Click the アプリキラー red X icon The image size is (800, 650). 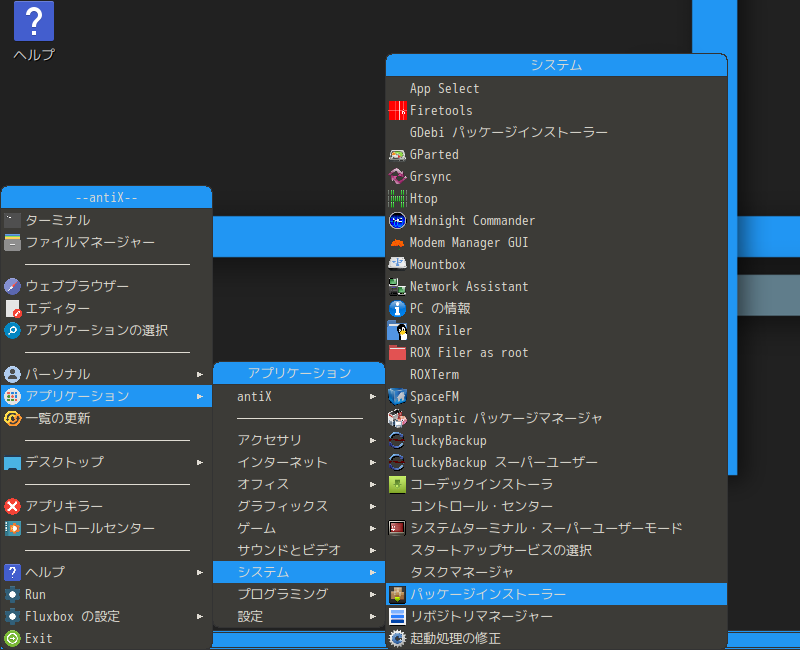pos(12,506)
